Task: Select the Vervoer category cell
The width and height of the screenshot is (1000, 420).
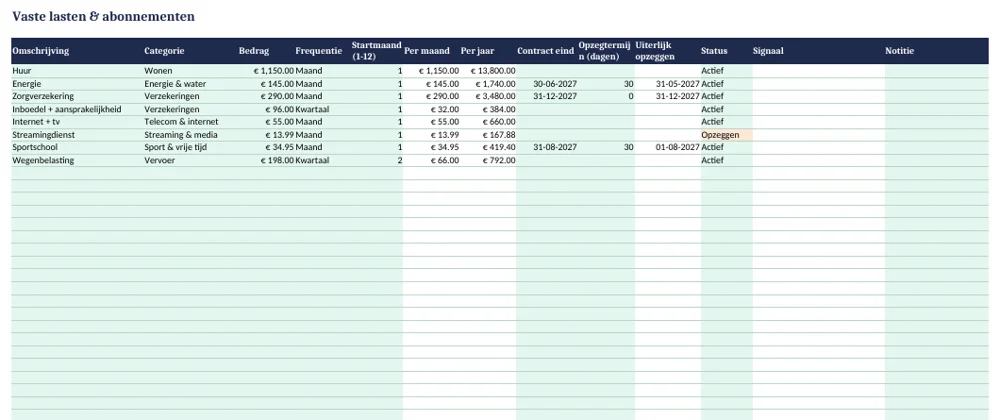Action: [191, 160]
